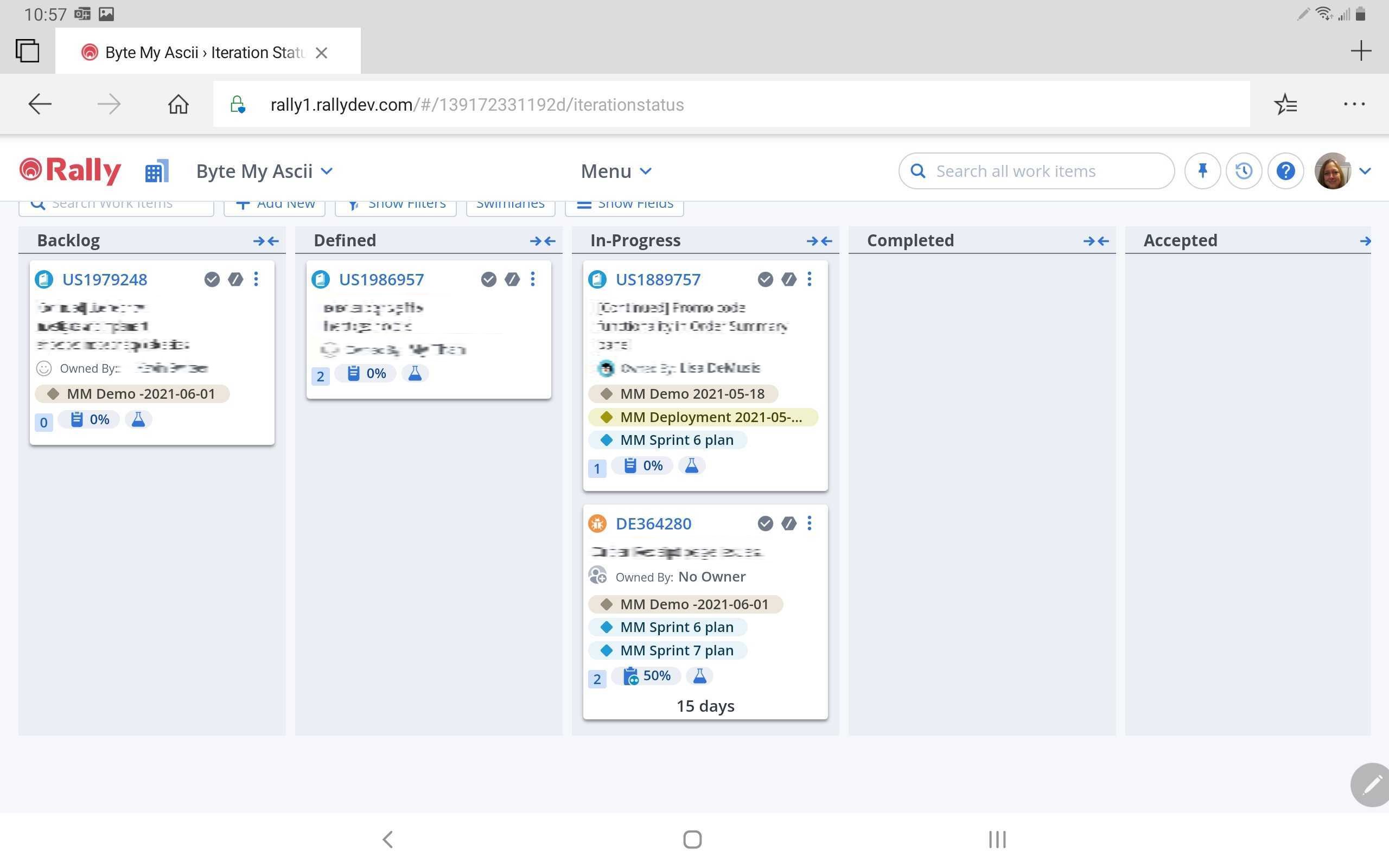
Task: Open tasks 0% on US1986957 card
Action: point(367,374)
